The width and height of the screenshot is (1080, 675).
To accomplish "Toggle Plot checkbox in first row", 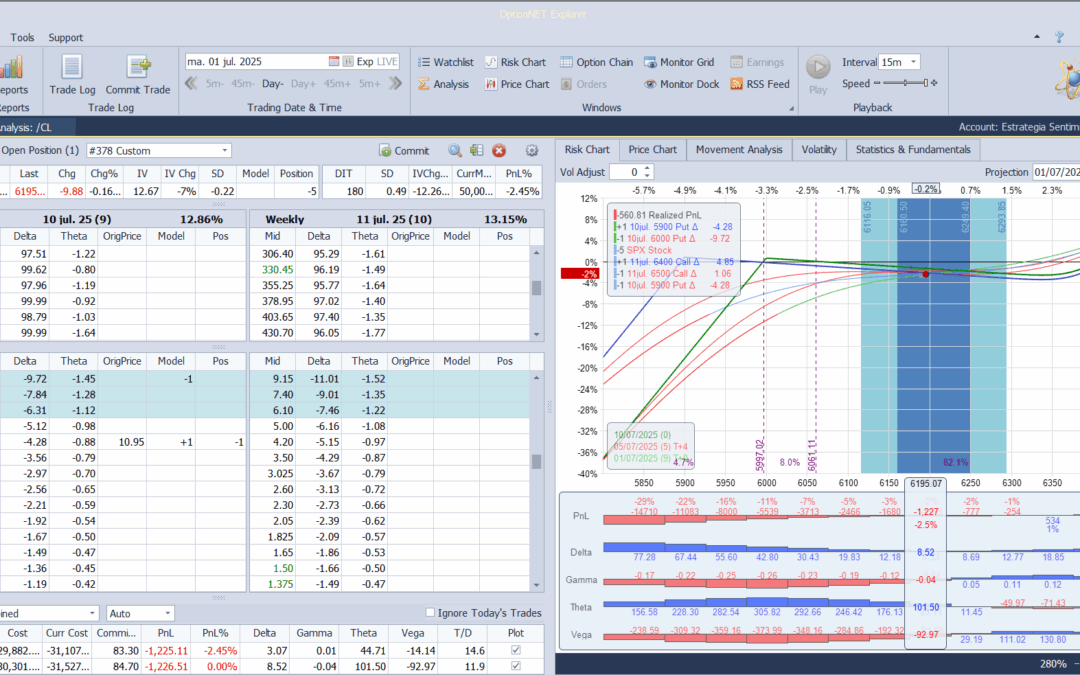I will point(516,650).
